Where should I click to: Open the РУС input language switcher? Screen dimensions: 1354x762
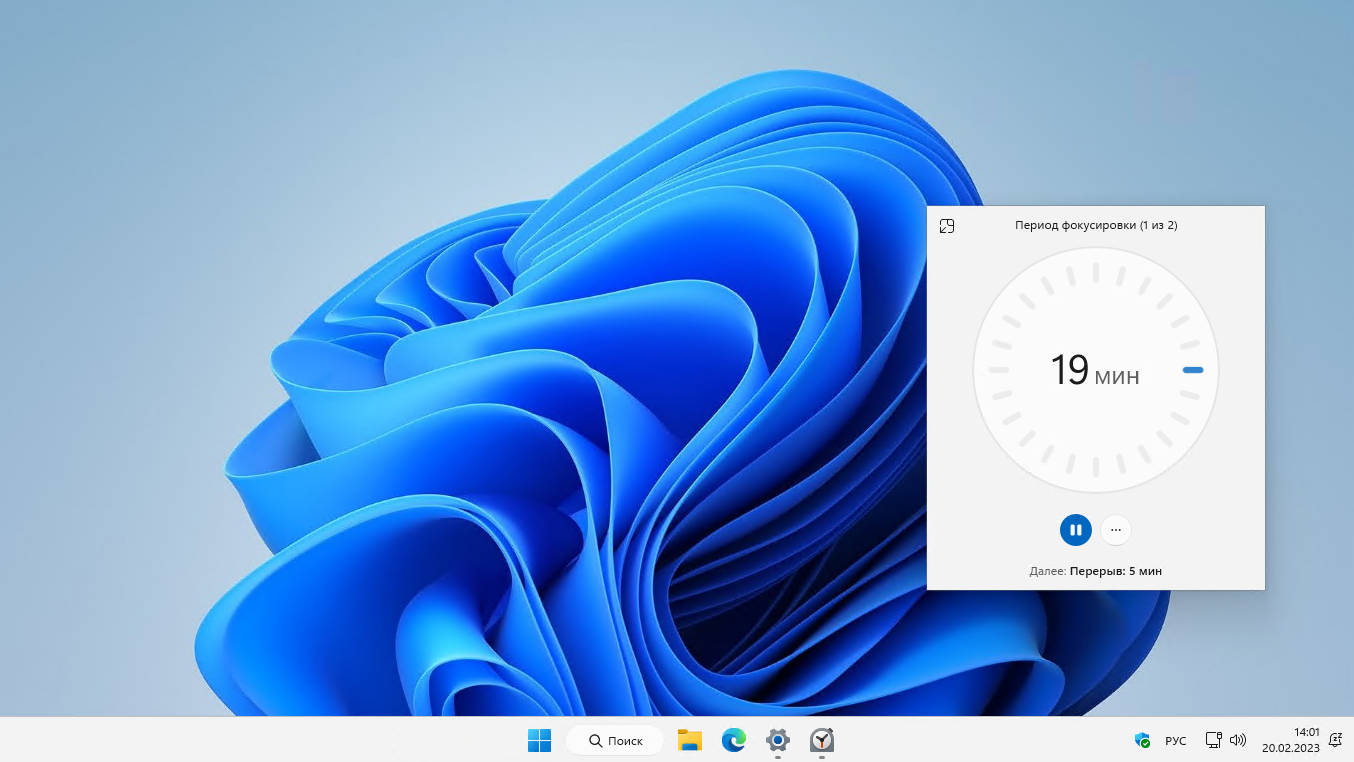[x=1176, y=741]
